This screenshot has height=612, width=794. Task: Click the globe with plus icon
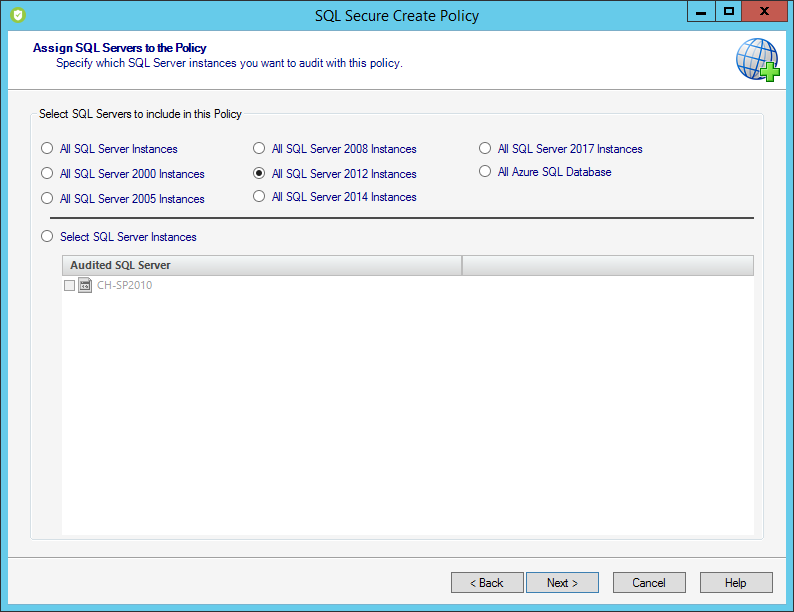(758, 60)
